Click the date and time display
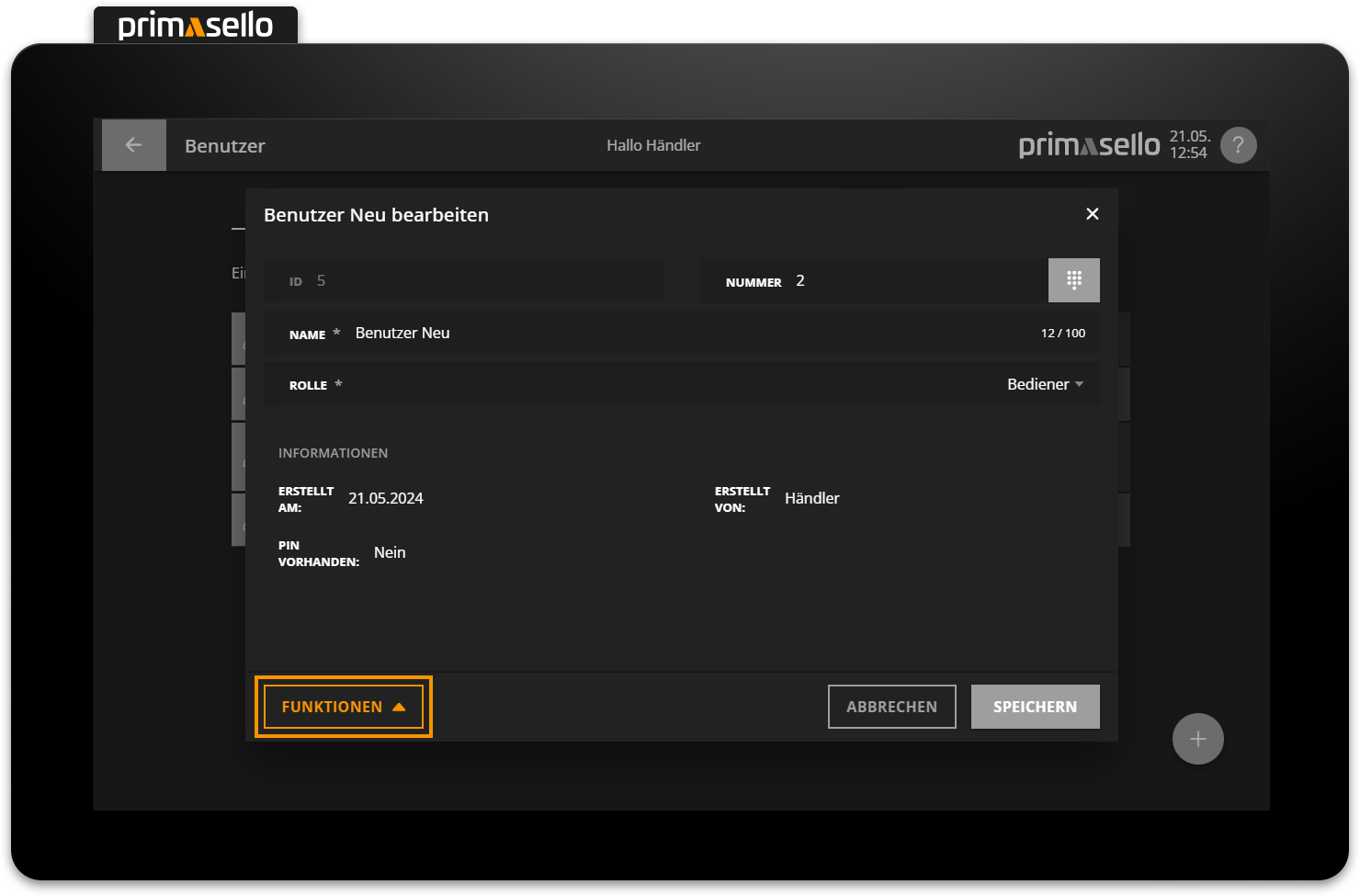 coord(1189,145)
